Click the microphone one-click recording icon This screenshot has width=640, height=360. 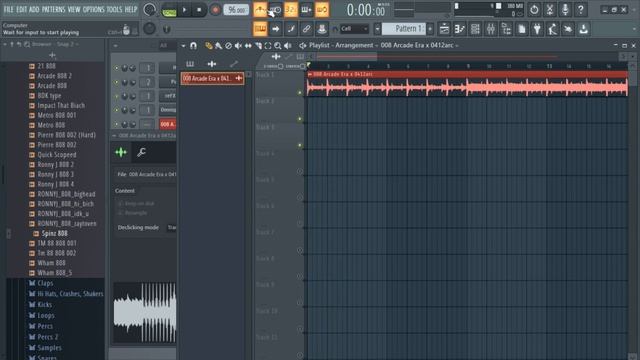[565, 9]
